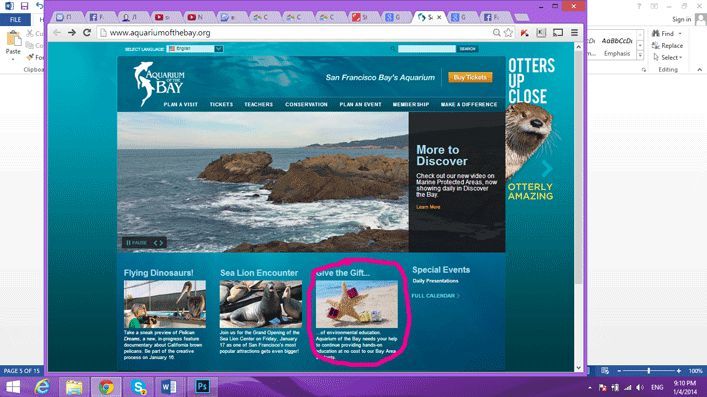Image resolution: width=707 pixels, height=397 pixels.
Task: Open the sea lion photo thumbnail
Action: pyautogui.click(x=261, y=304)
